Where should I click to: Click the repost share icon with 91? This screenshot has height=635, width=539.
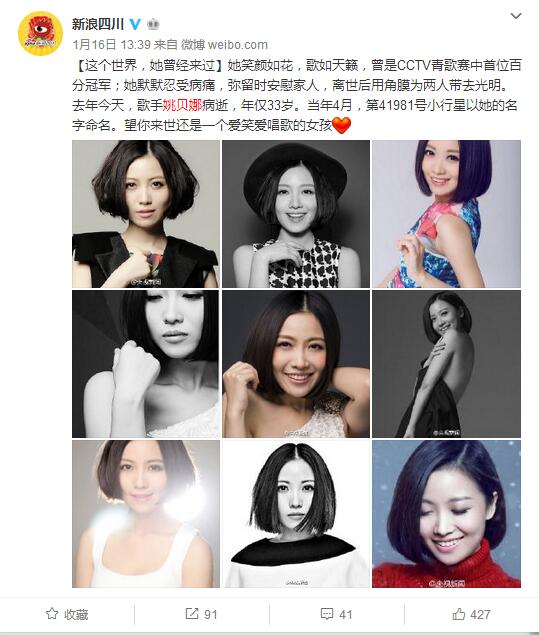click(192, 614)
